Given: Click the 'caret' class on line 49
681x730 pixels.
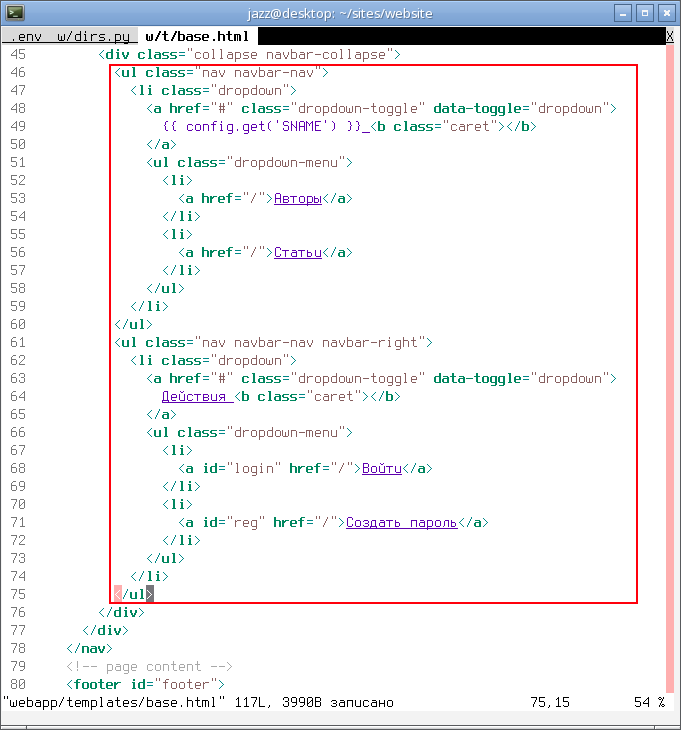Looking at the screenshot, I should [469, 127].
